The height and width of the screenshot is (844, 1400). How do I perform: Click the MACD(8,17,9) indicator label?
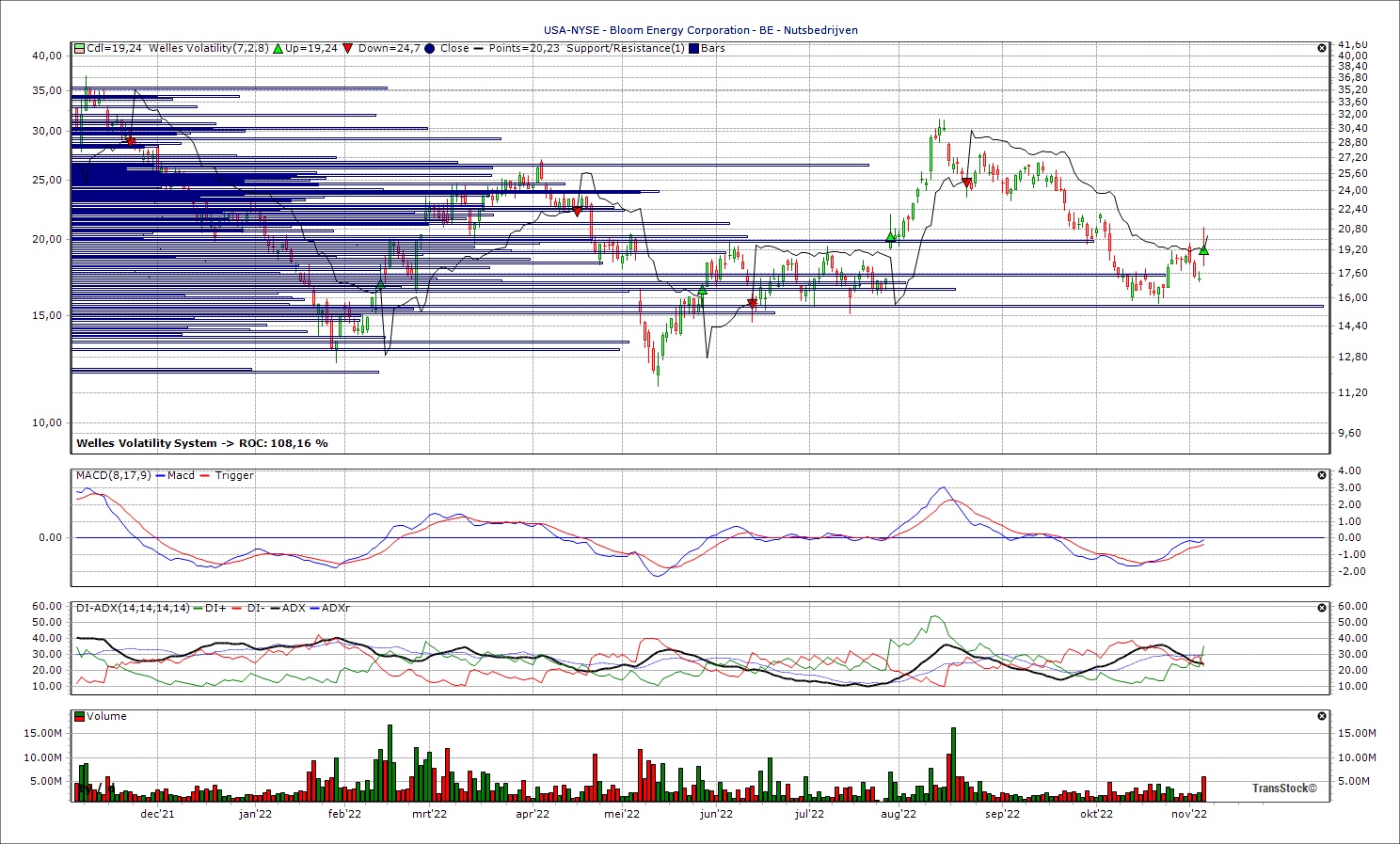coord(113,475)
